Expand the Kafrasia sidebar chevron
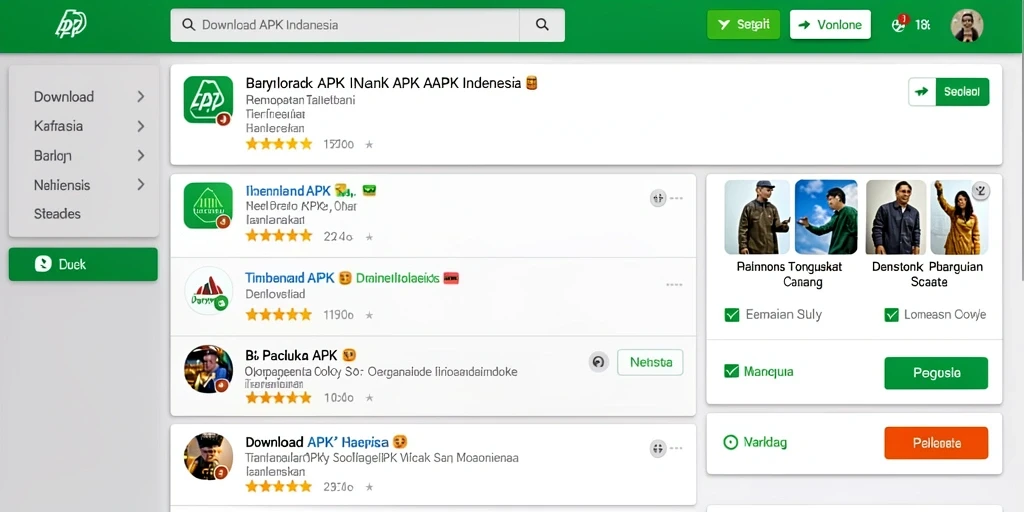1024x512 pixels. (x=140, y=126)
